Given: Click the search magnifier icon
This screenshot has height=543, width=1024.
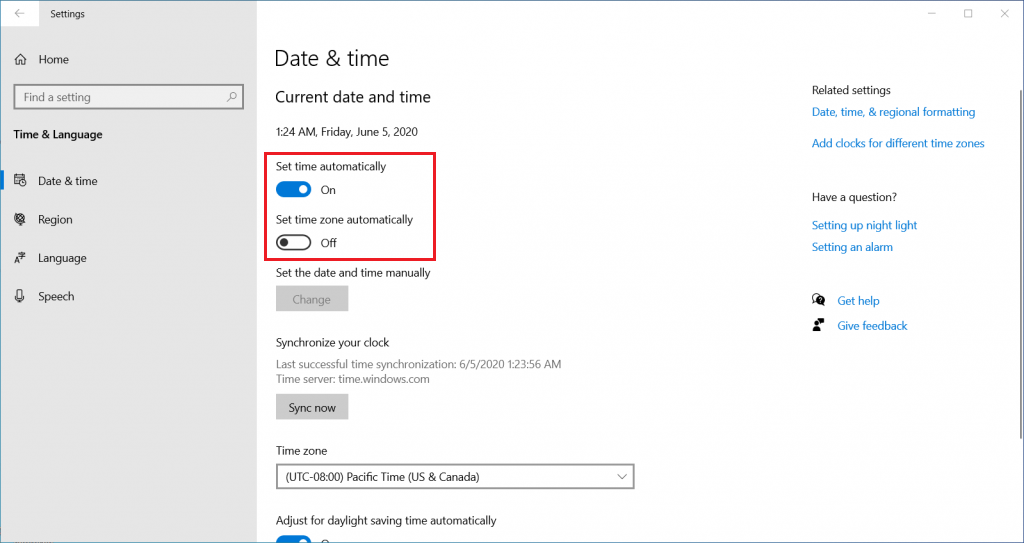Looking at the screenshot, I should tap(231, 97).
